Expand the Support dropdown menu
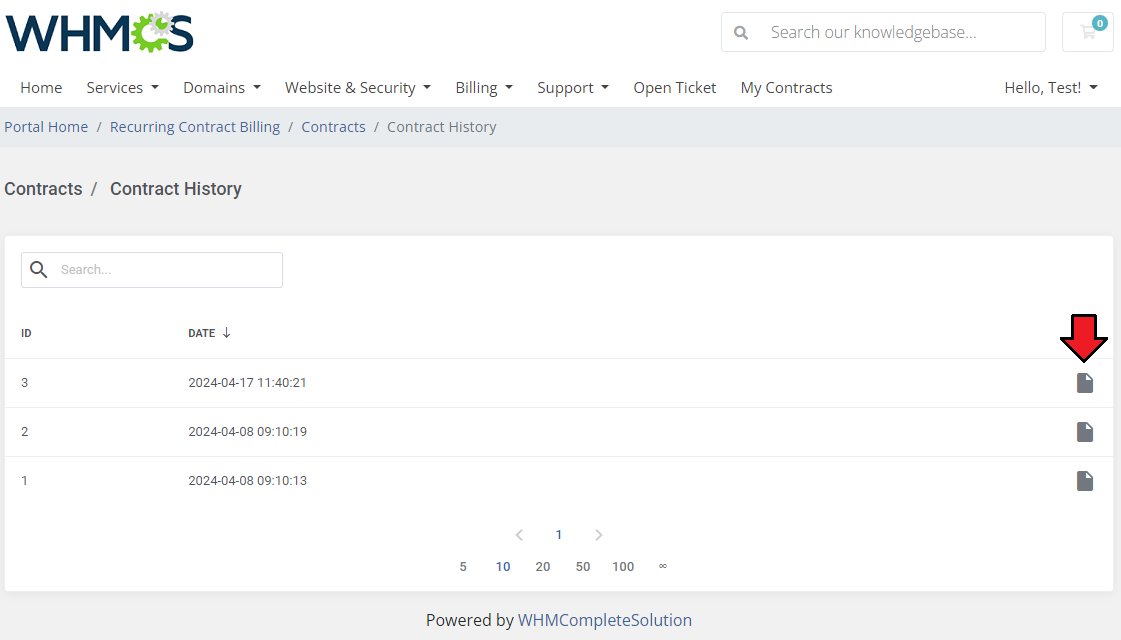This screenshot has width=1121, height=640. coord(573,88)
